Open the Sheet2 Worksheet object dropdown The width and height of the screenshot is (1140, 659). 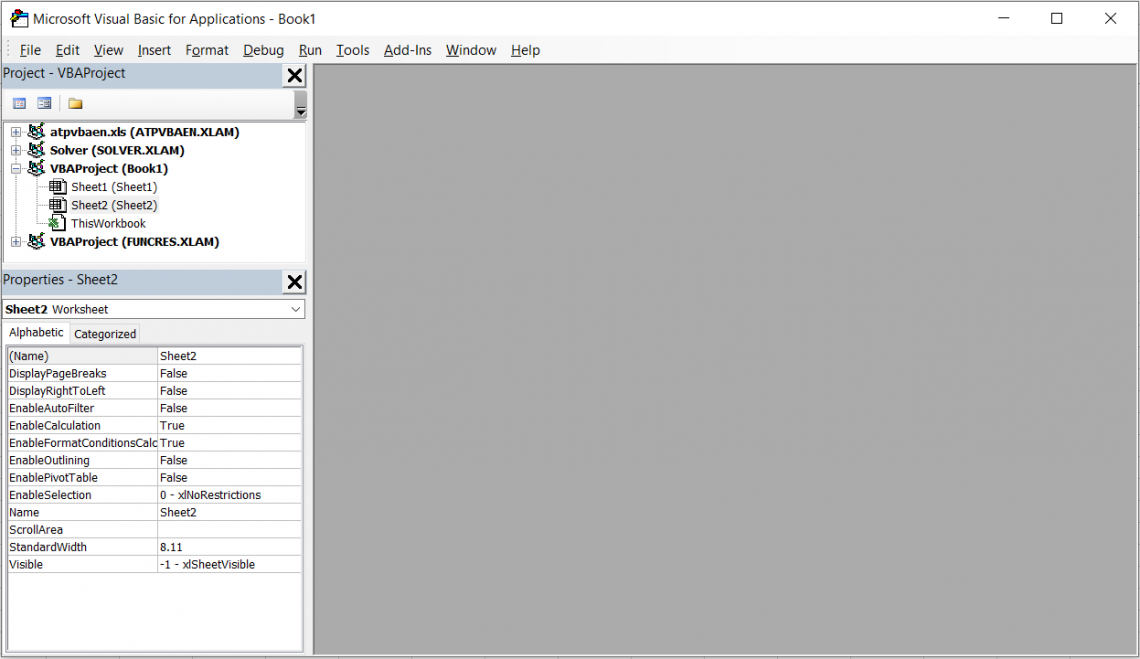click(295, 310)
